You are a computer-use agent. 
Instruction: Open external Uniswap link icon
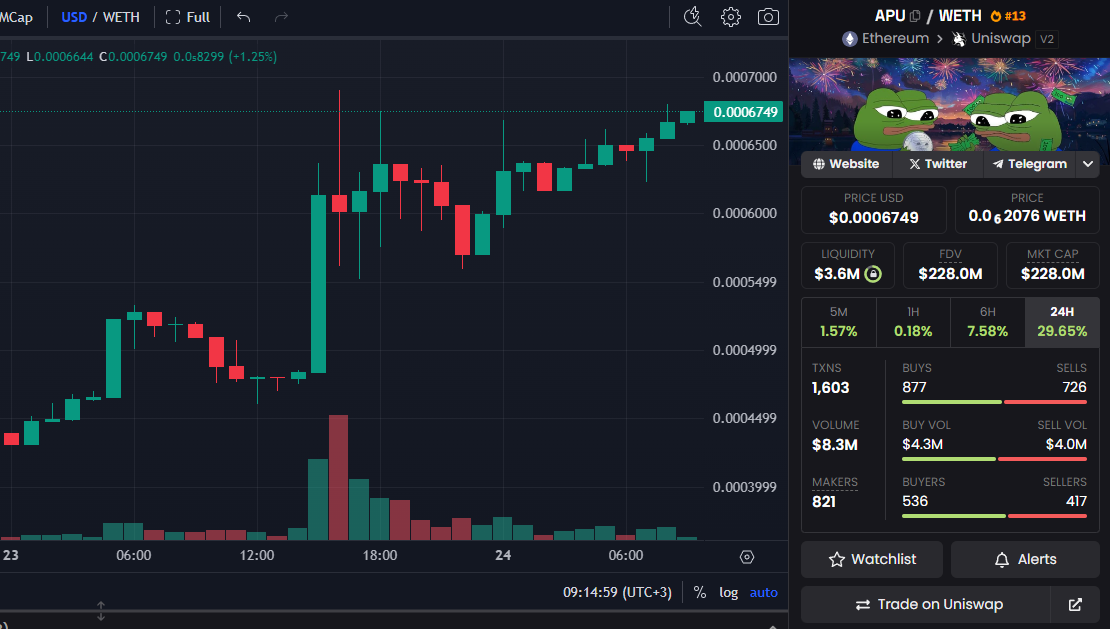pos(1075,604)
